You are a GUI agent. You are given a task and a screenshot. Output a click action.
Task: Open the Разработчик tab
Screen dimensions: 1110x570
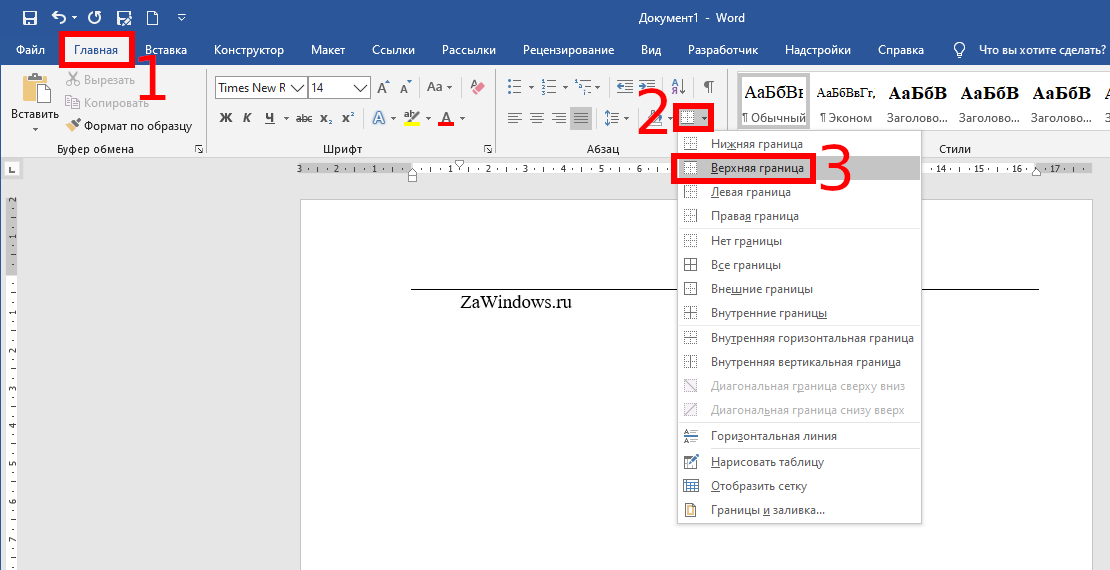723,50
